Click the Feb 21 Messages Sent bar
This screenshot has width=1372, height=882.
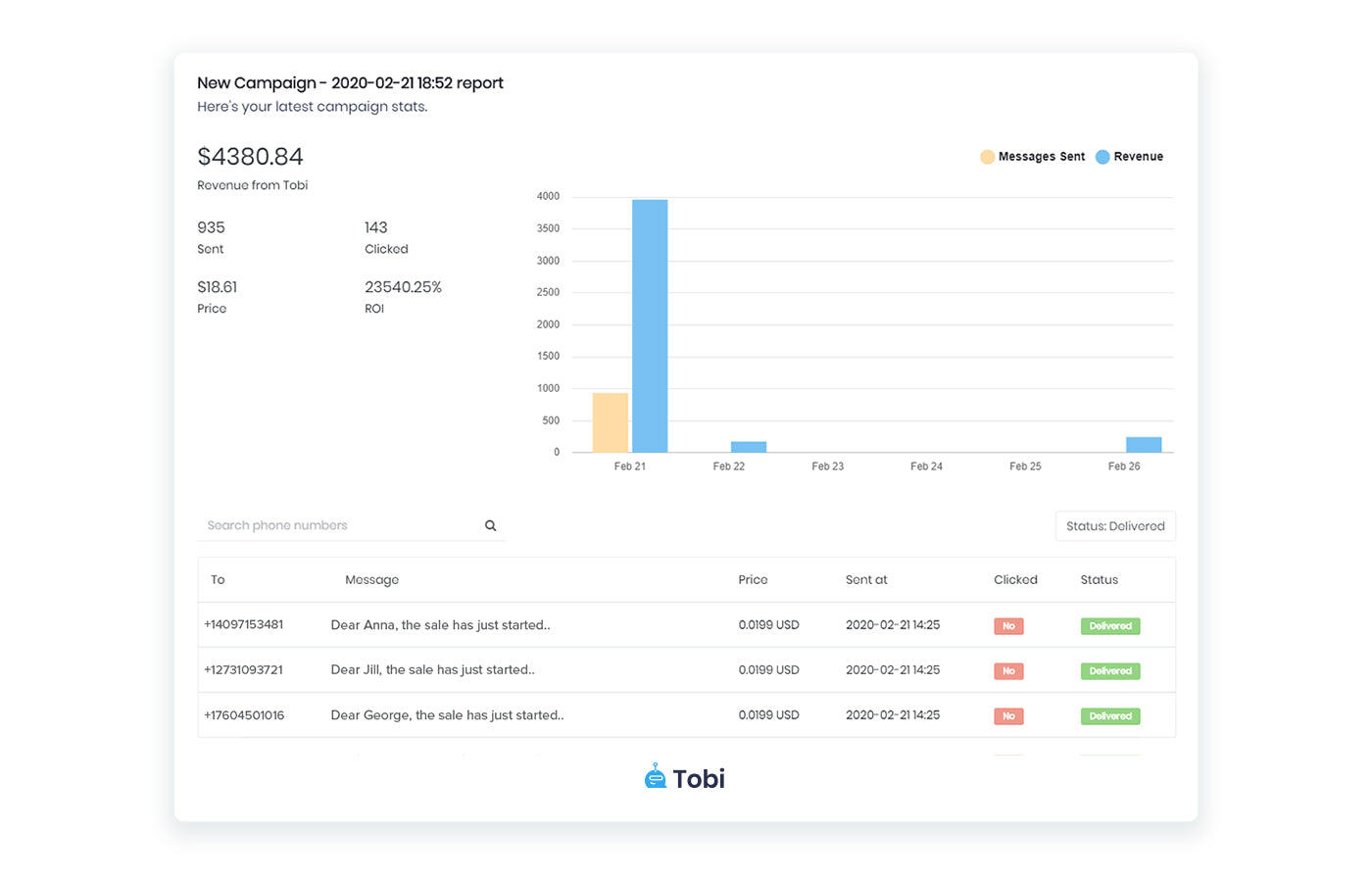[x=611, y=422]
